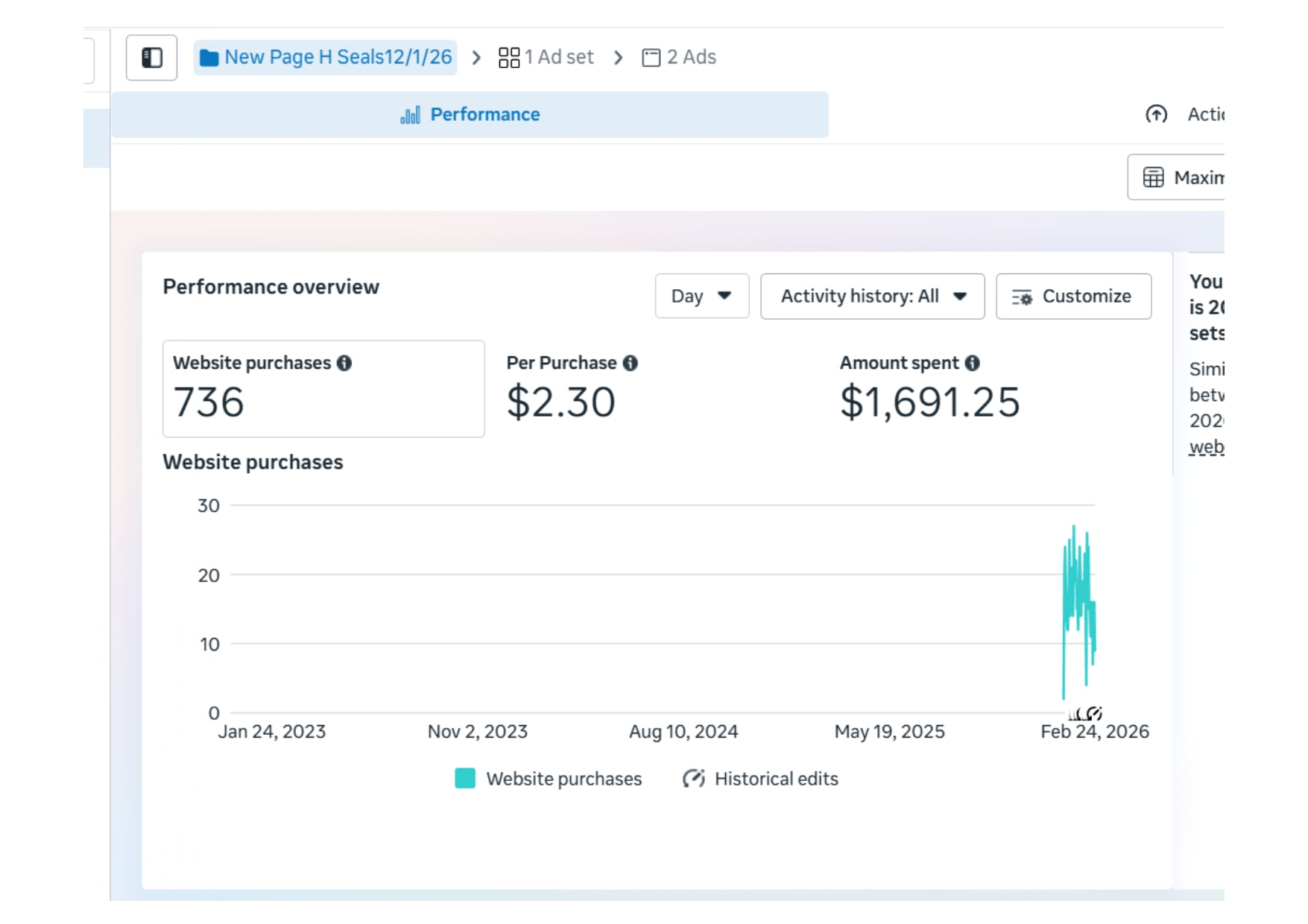
Task: Toggle the Historical edits legend item
Action: tap(760, 779)
